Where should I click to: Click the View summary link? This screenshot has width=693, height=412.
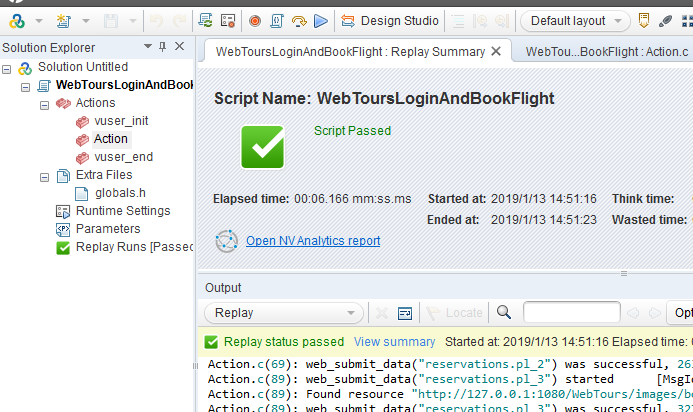coord(394,342)
